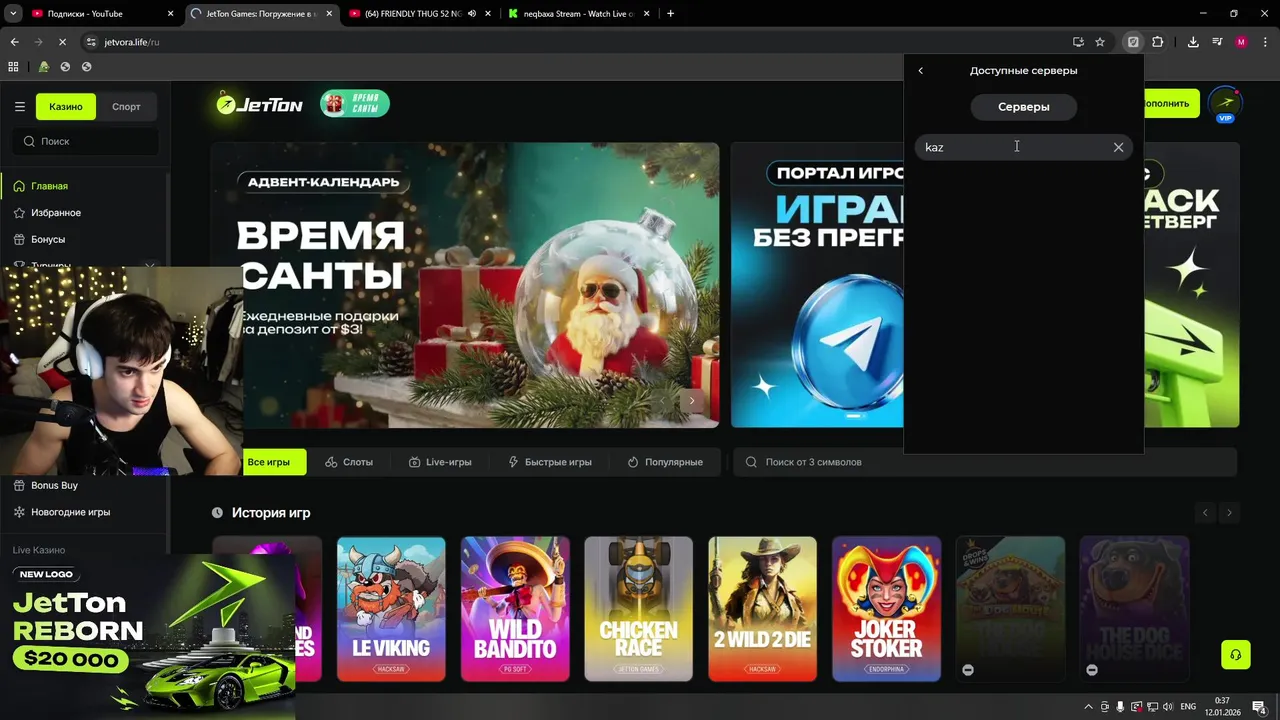Open the Chicken Race game card
The height and width of the screenshot is (720, 1280).
pos(639,609)
